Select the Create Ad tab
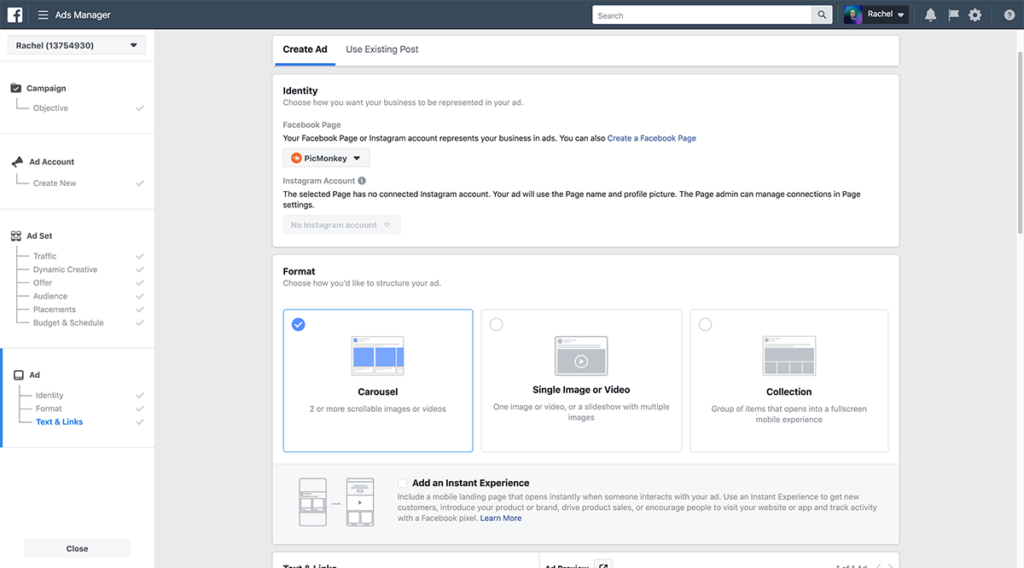 304,49
